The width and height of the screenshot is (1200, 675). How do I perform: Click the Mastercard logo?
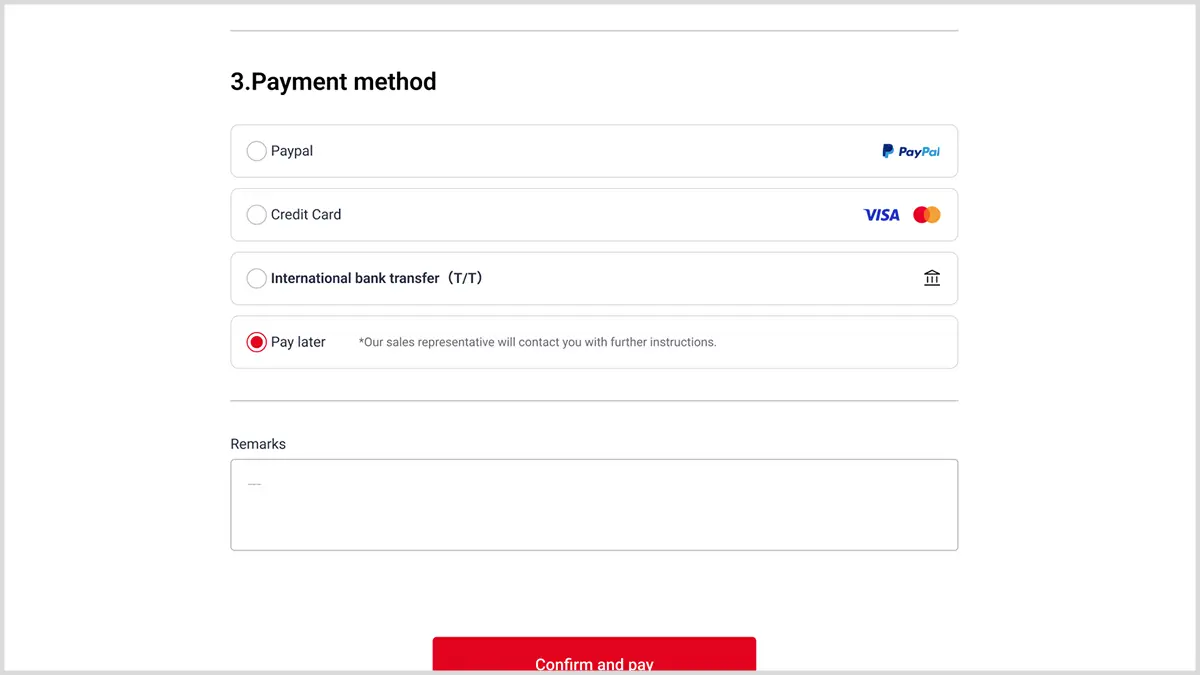click(927, 215)
